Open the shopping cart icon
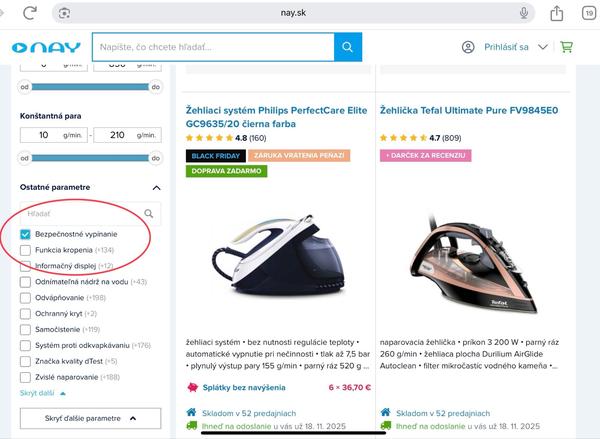The image size is (600, 439). click(x=566, y=47)
